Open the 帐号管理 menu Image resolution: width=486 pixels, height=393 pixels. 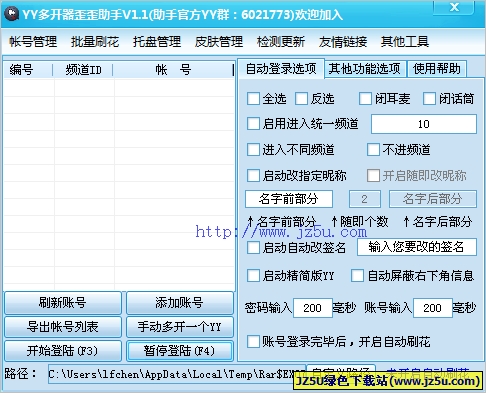pyautogui.click(x=33, y=42)
